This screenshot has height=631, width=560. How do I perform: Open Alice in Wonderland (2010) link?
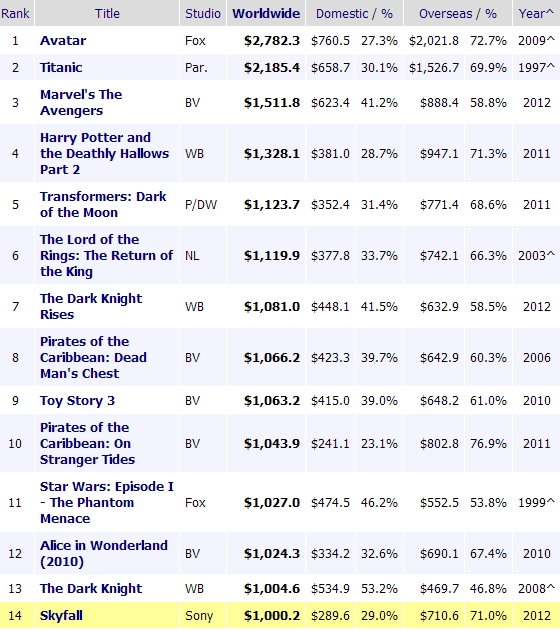pyautogui.click(x=104, y=553)
